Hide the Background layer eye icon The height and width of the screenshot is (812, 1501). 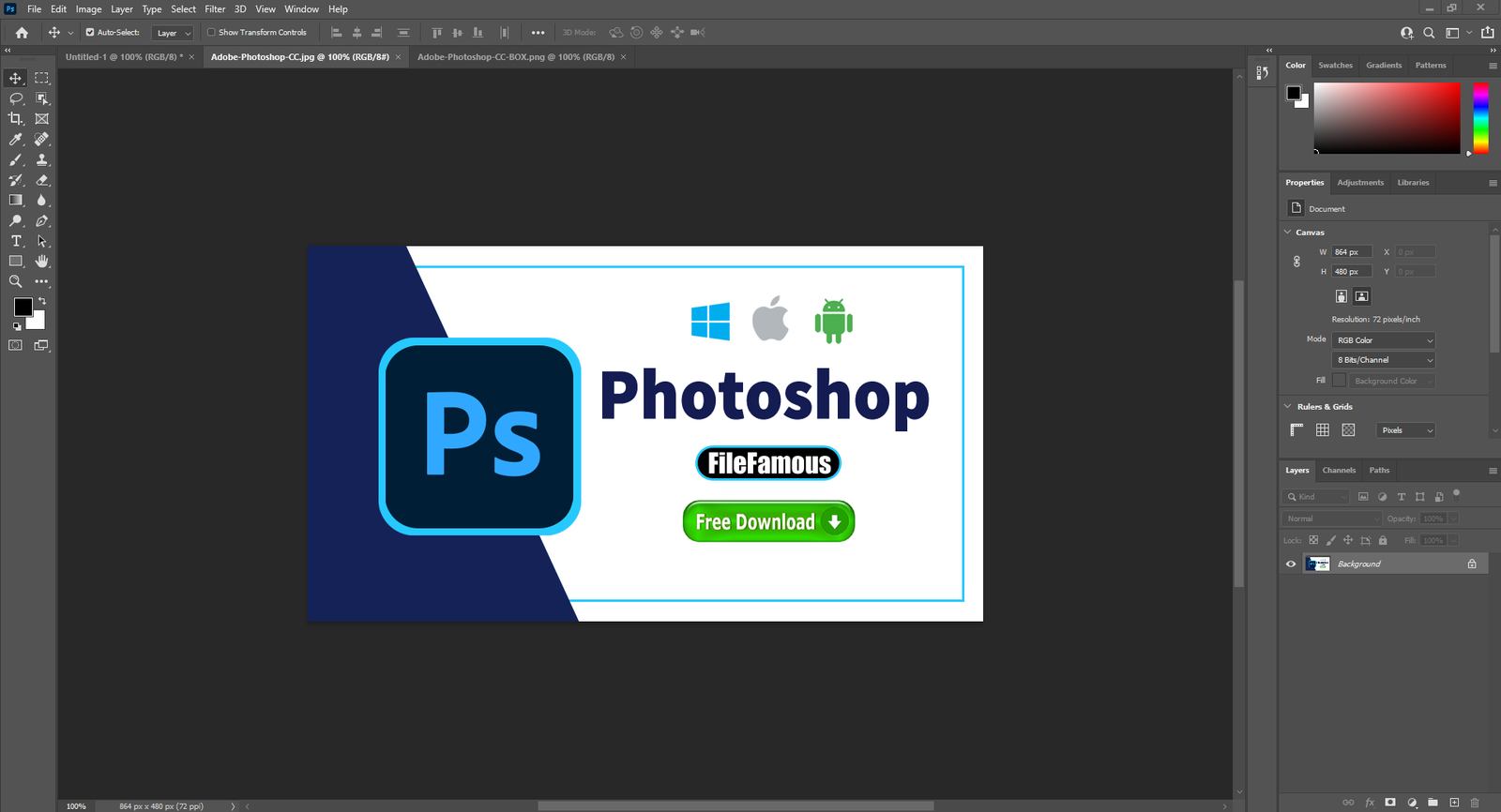pyautogui.click(x=1291, y=564)
